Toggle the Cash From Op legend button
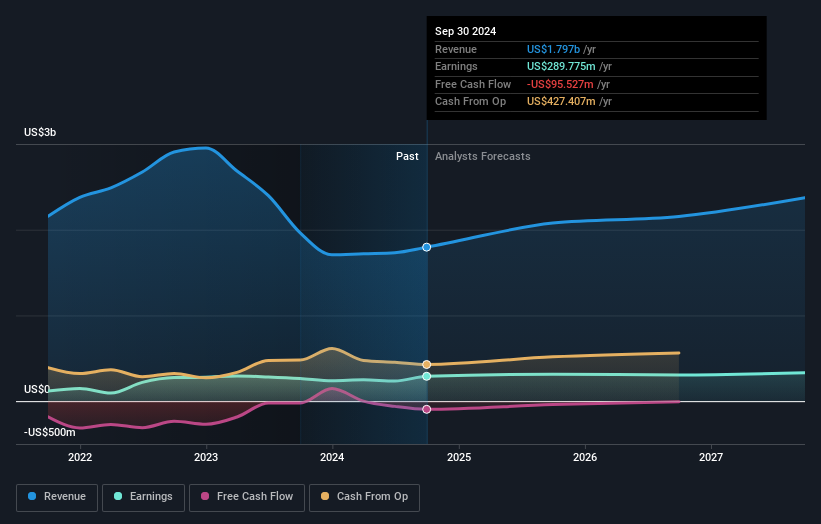 tap(364, 497)
